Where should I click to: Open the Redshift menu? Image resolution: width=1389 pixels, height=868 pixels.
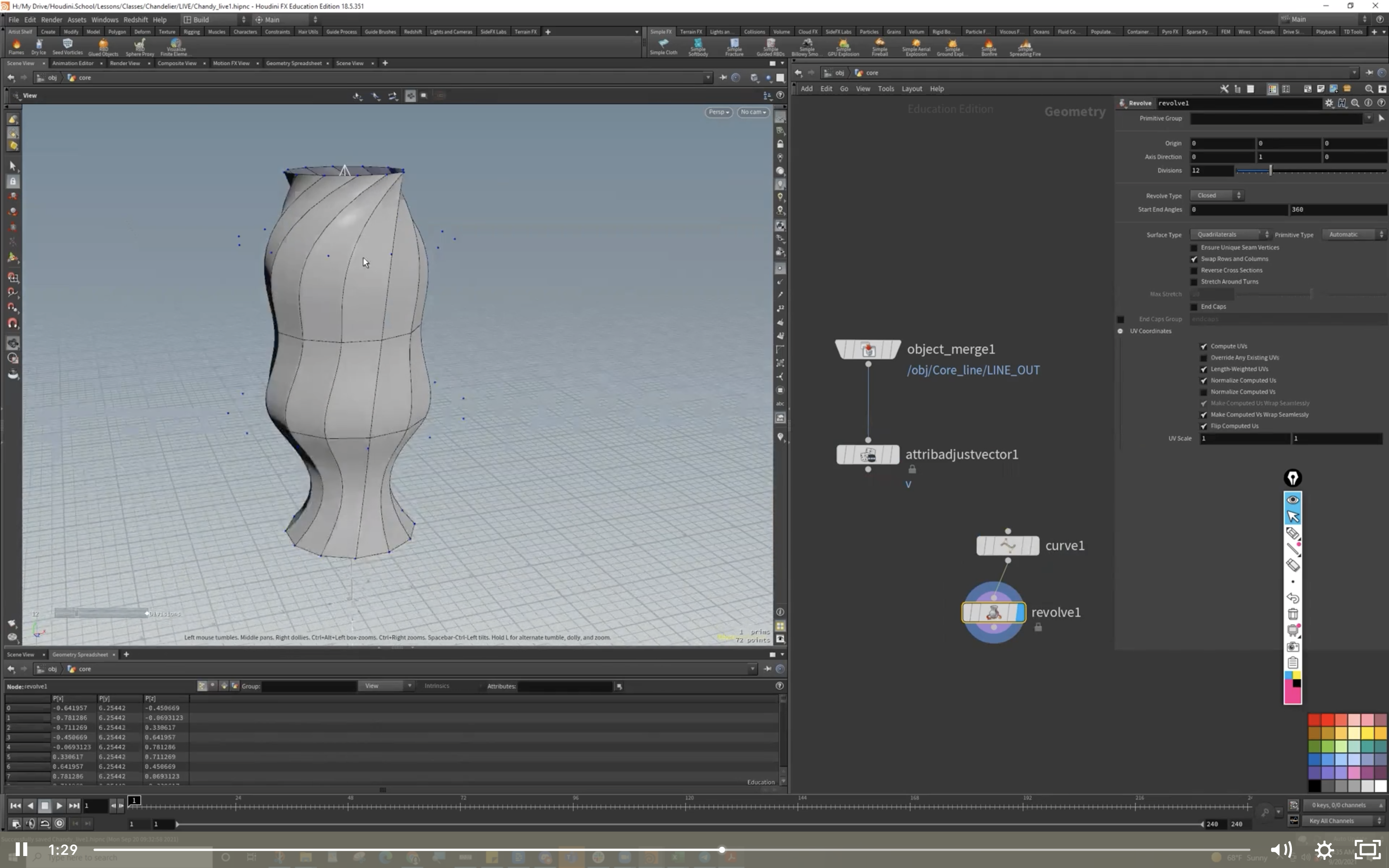136,19
